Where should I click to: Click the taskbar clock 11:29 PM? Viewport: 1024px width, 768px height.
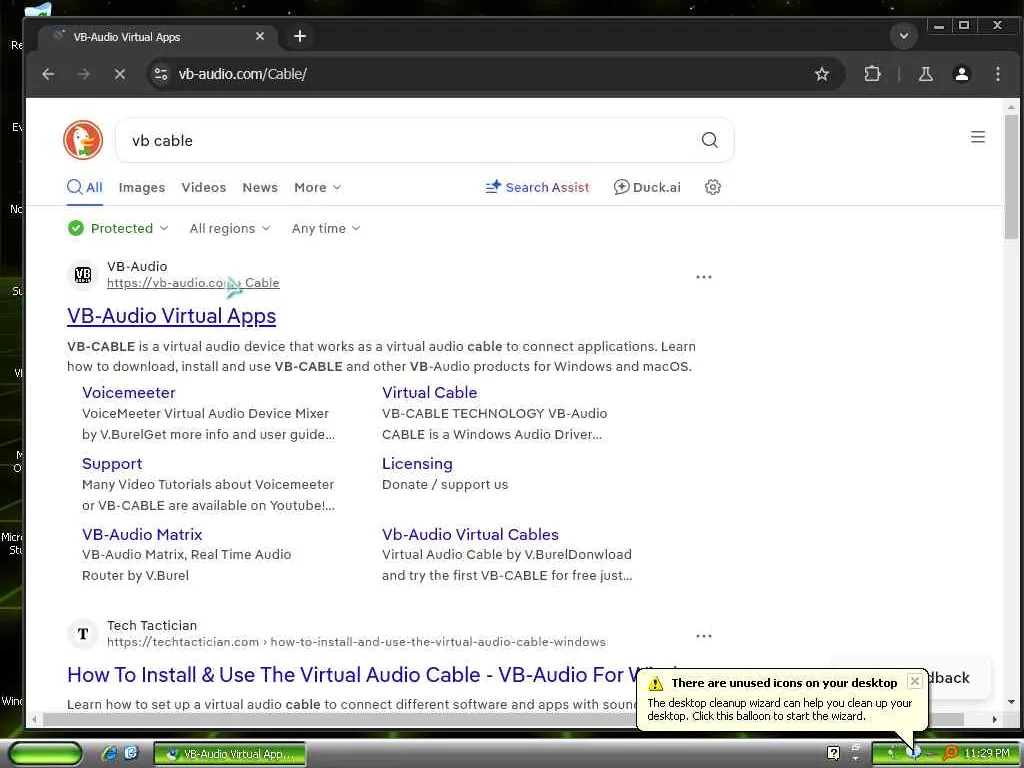(987, 754)
